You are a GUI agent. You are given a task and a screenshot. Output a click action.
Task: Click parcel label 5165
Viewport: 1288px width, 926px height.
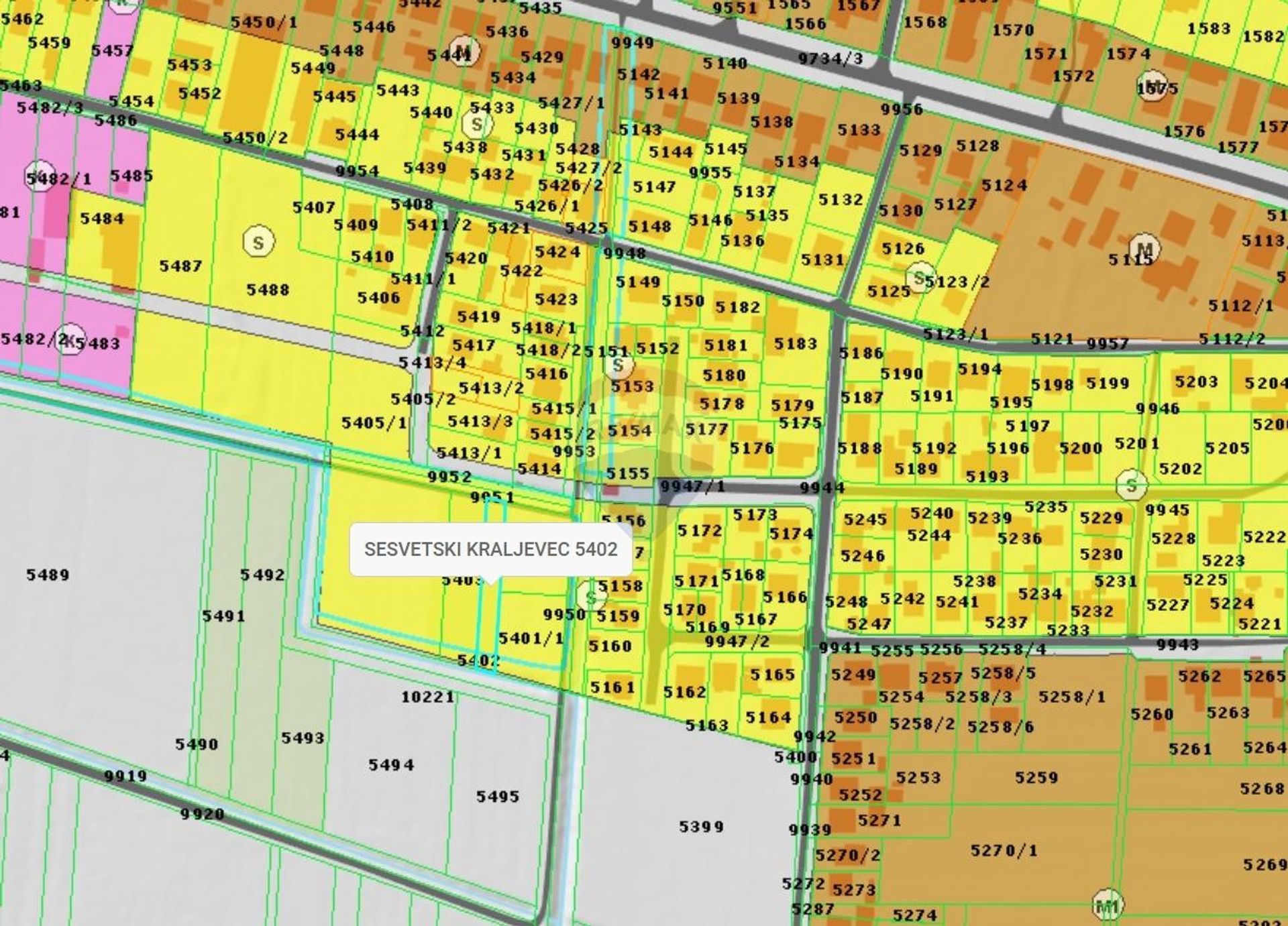772,674
